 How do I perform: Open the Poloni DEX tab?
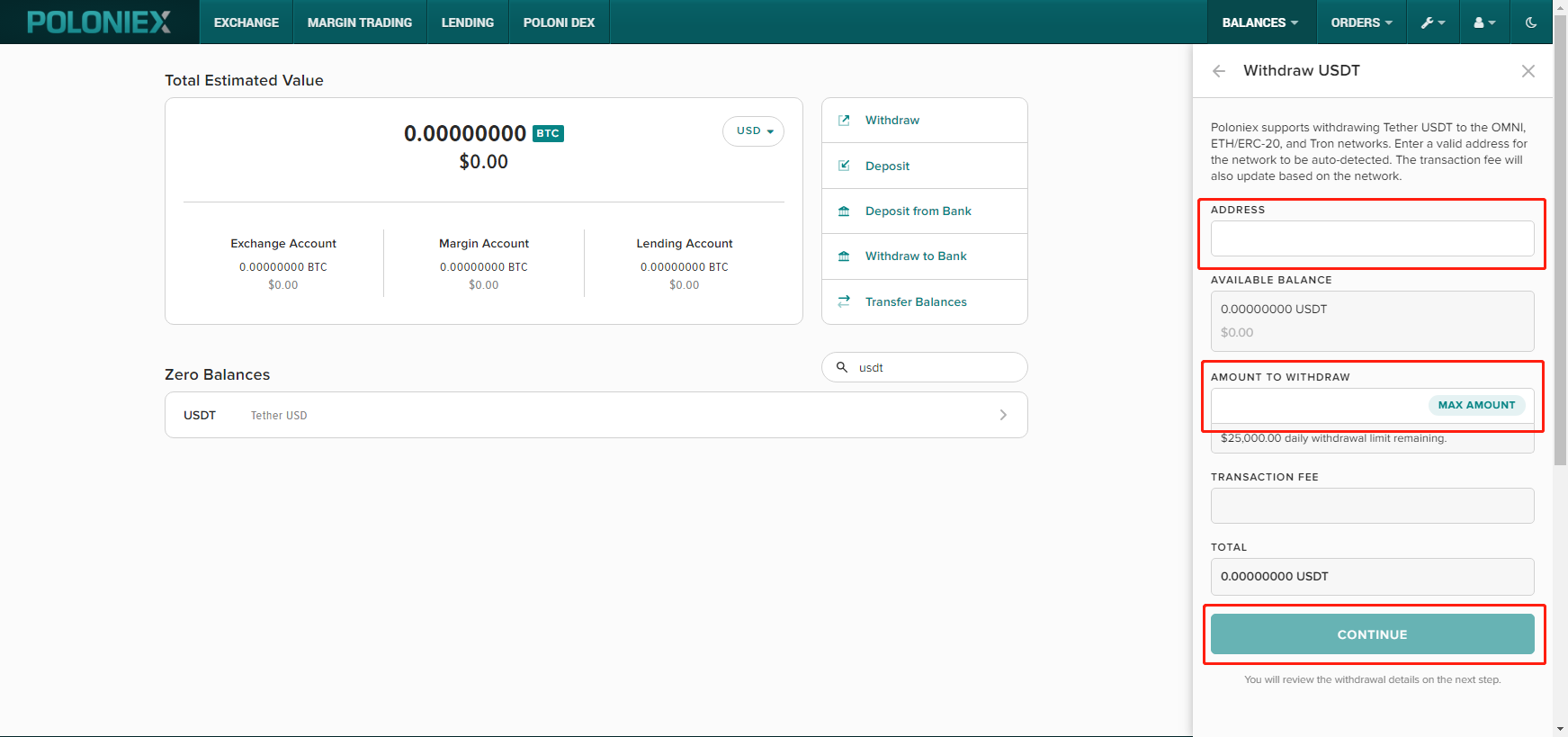[560, 22]
